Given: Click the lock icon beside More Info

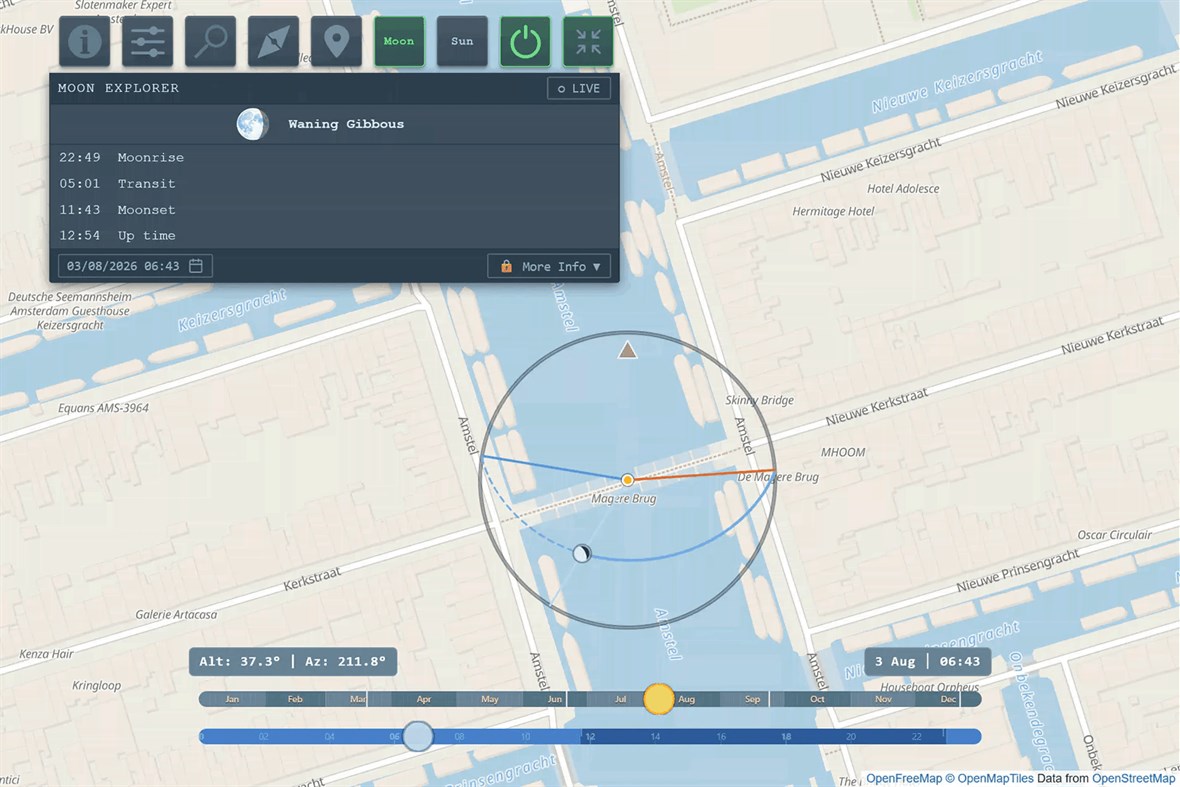Looking at the screenshot, I should click(x=506, y=266).
